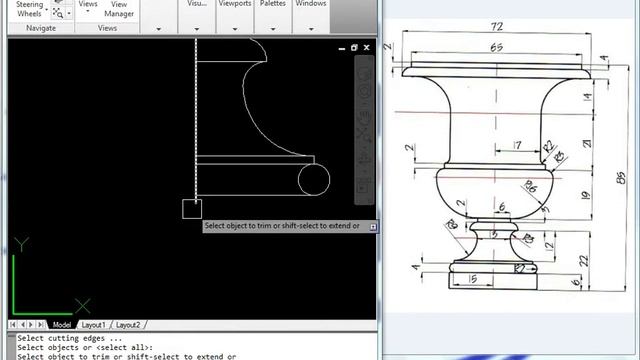The width and height of the screenshot is (640, 360).
Task: Open the Steering Wheels tool
Action: point(29,9)
